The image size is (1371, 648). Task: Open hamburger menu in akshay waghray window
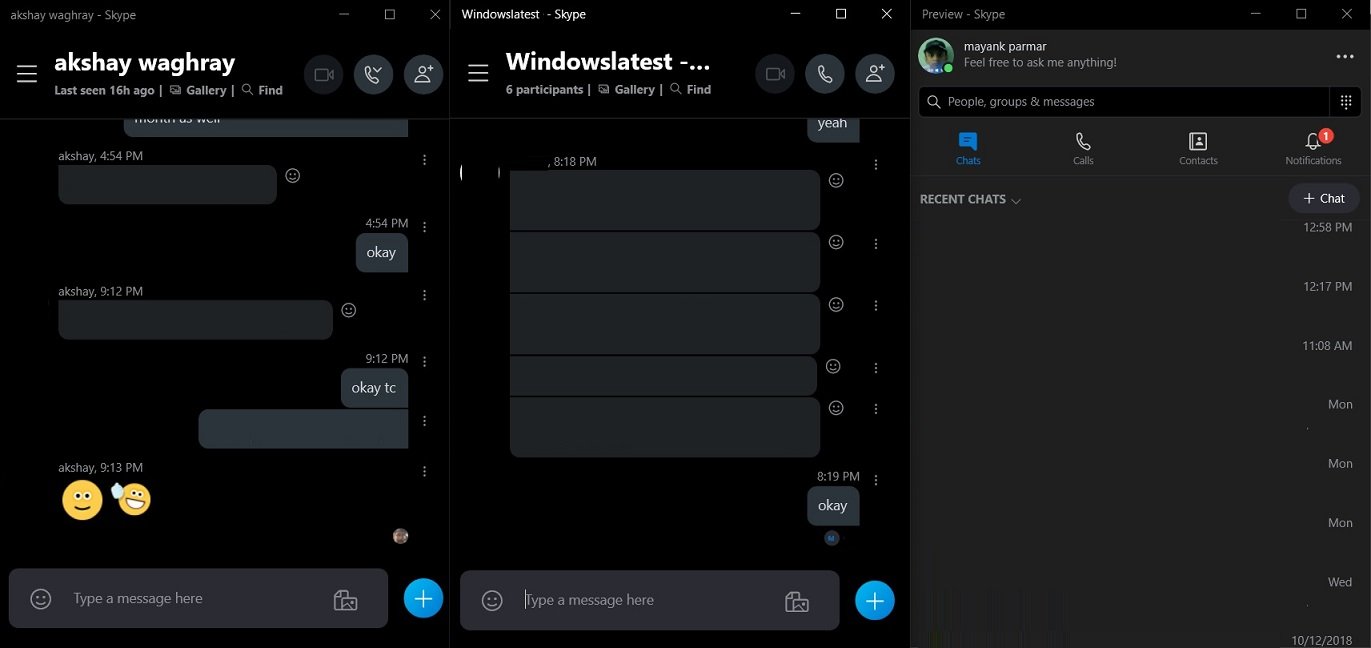[27, 74]
